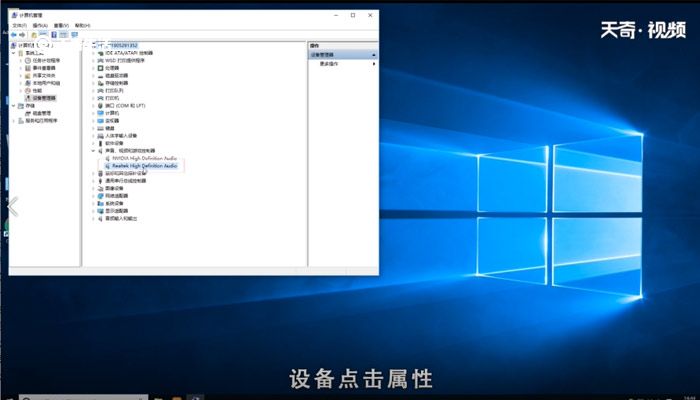Screen dimensions: 700x400
Task: Open the 帮助(H) menu
Action: tap(83, 25)
